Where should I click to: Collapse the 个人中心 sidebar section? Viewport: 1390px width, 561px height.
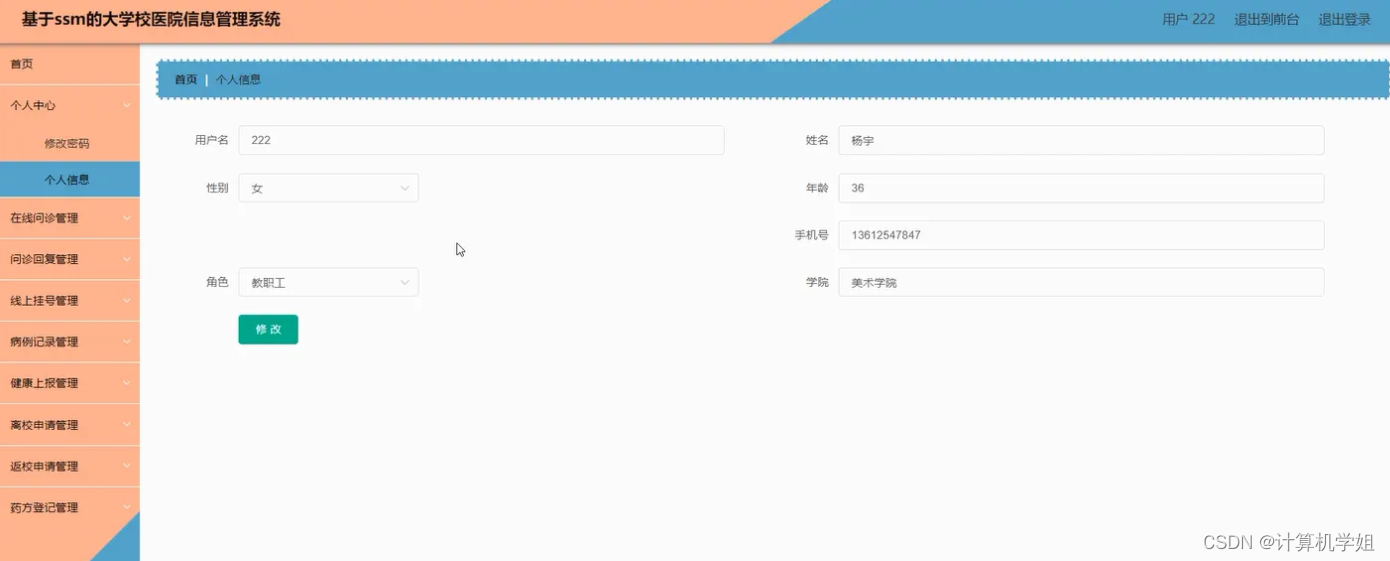(x=69, y=105)
